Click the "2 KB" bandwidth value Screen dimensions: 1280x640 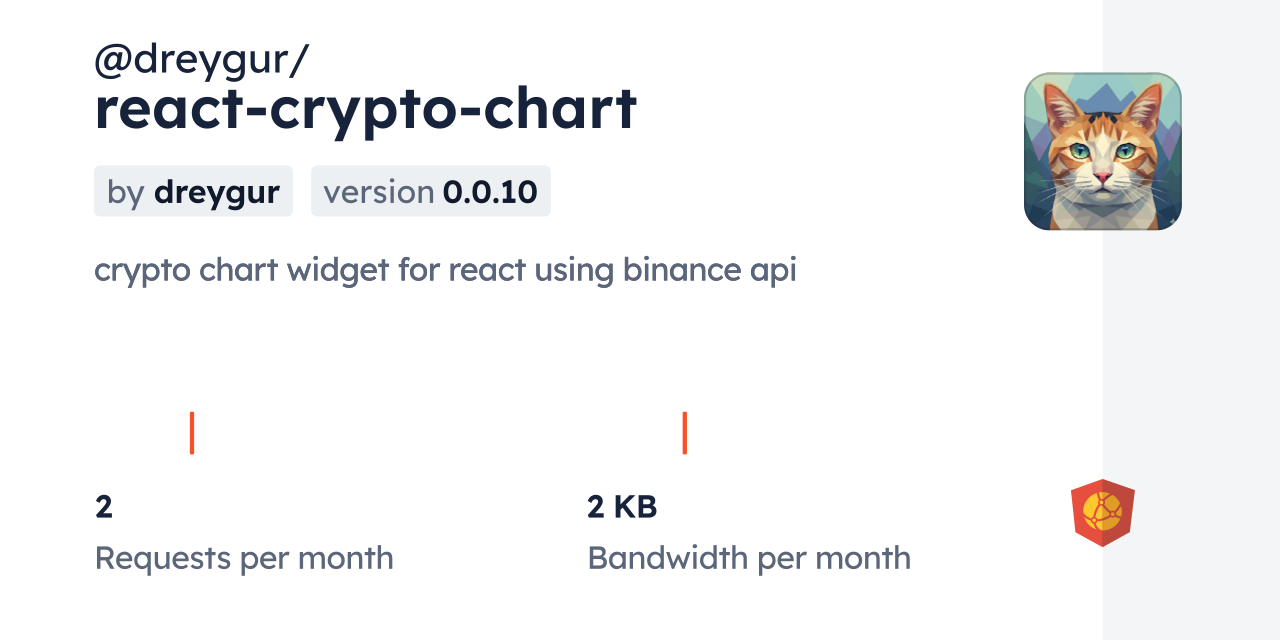pos(622,507)
